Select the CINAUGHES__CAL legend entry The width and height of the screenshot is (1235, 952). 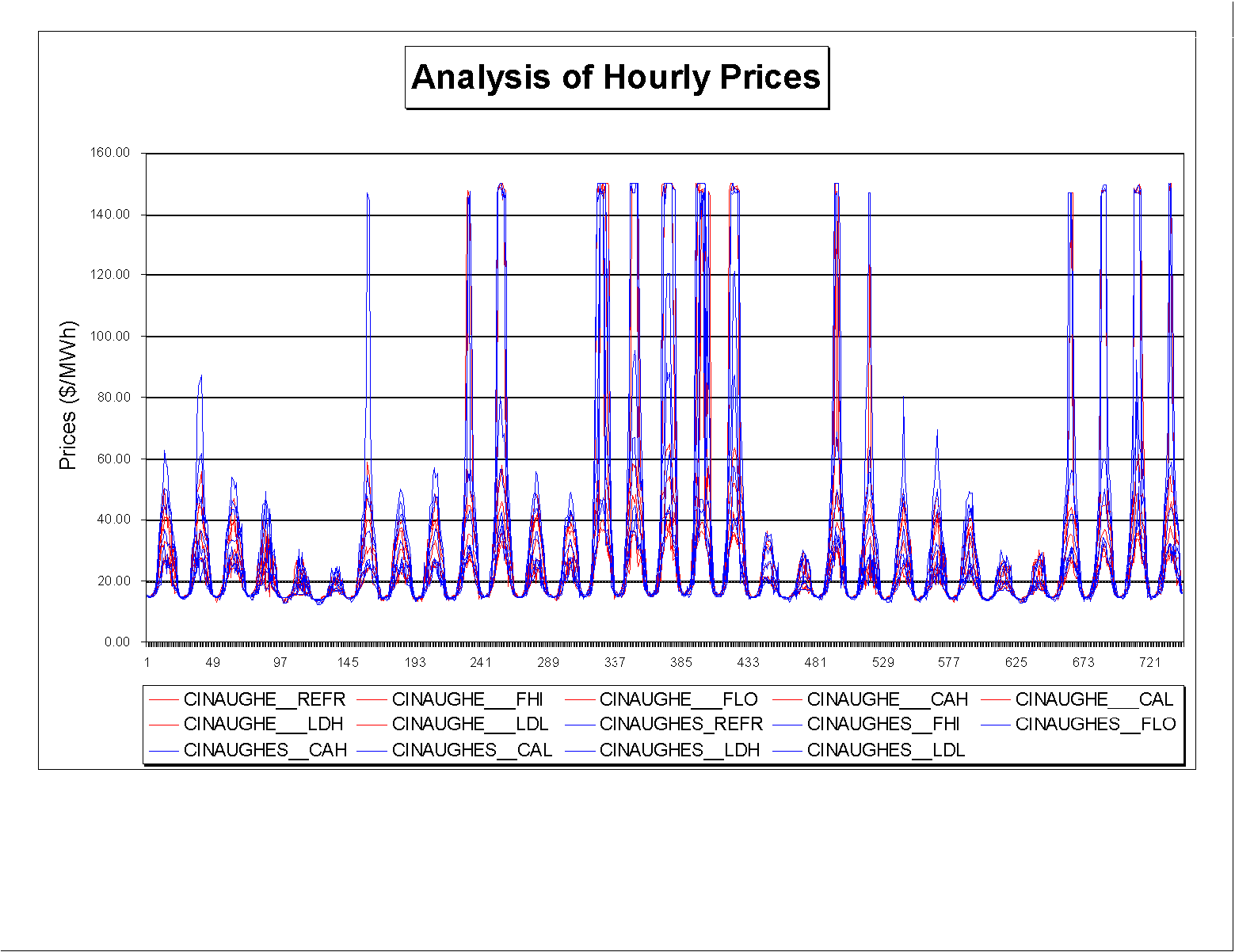point(472,750)
